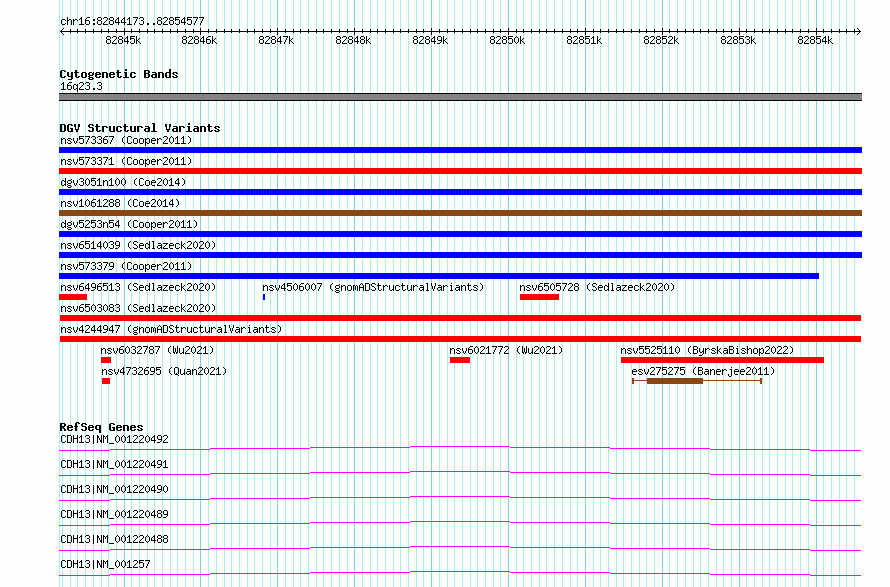
Task: Click the nsv6505728 (Sedlazeck2020) red bar
Action: (539, 297)
